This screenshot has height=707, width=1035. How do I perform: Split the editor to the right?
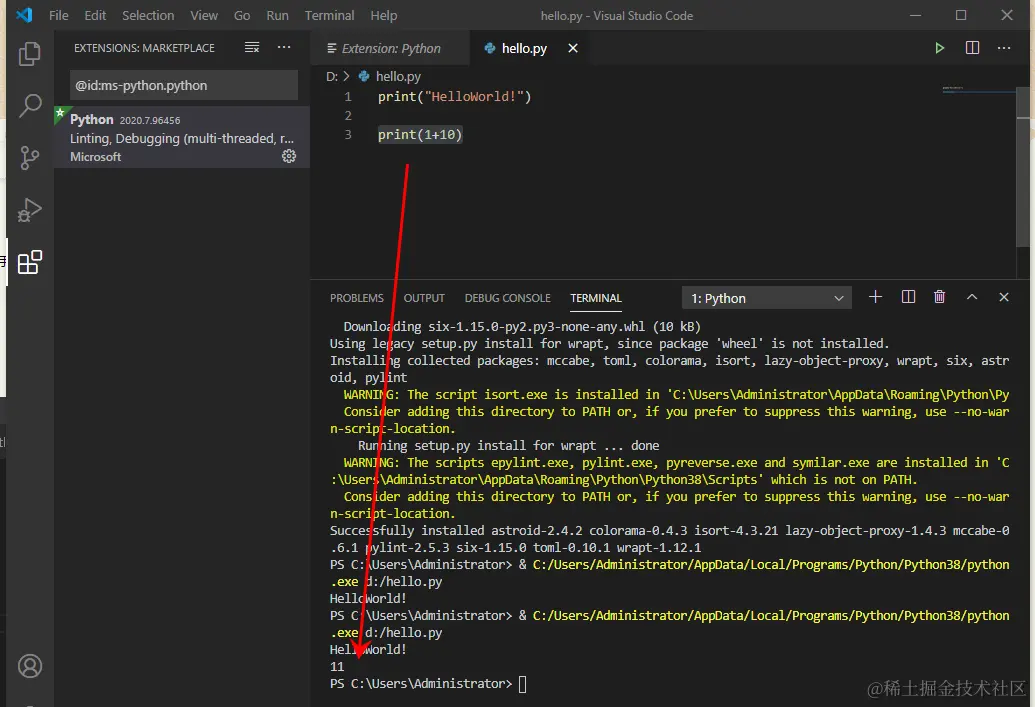pyautogui.click(x=972, y=48)
